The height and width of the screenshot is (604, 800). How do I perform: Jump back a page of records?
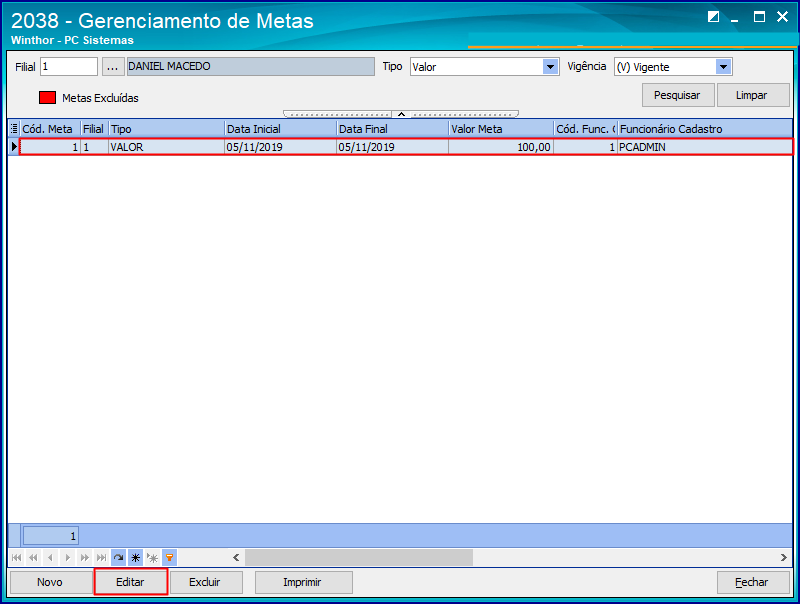33,558
